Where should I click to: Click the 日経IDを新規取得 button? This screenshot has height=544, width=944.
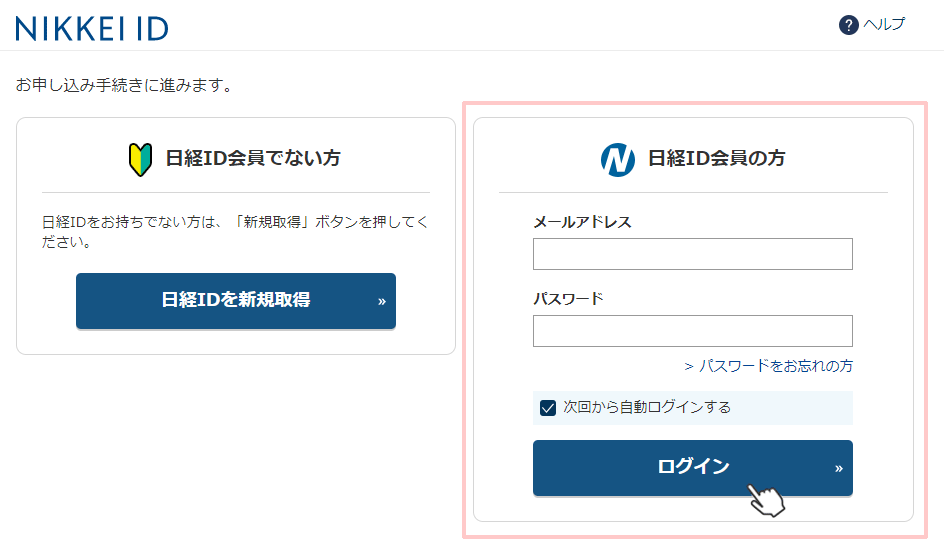[x=236, y=301]
